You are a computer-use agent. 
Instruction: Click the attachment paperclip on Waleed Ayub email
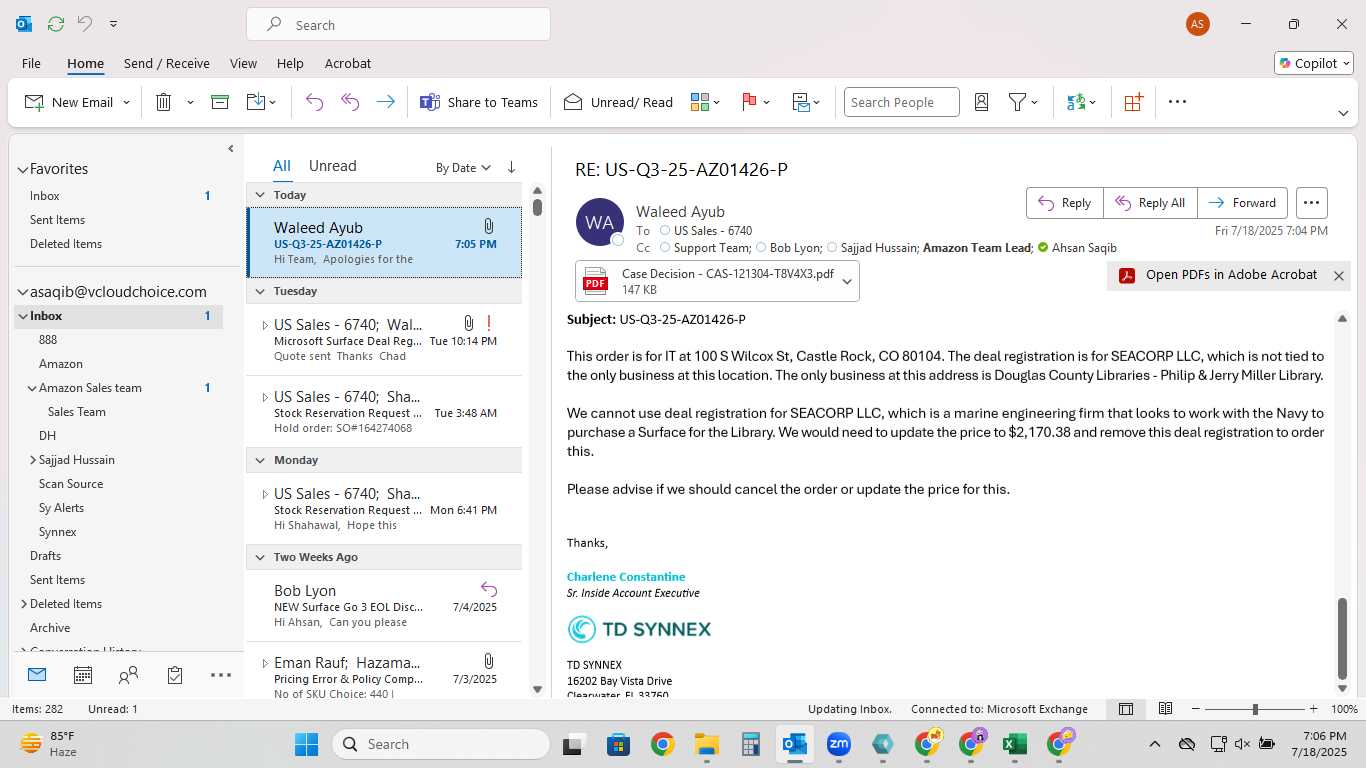(x=488, y=226)
